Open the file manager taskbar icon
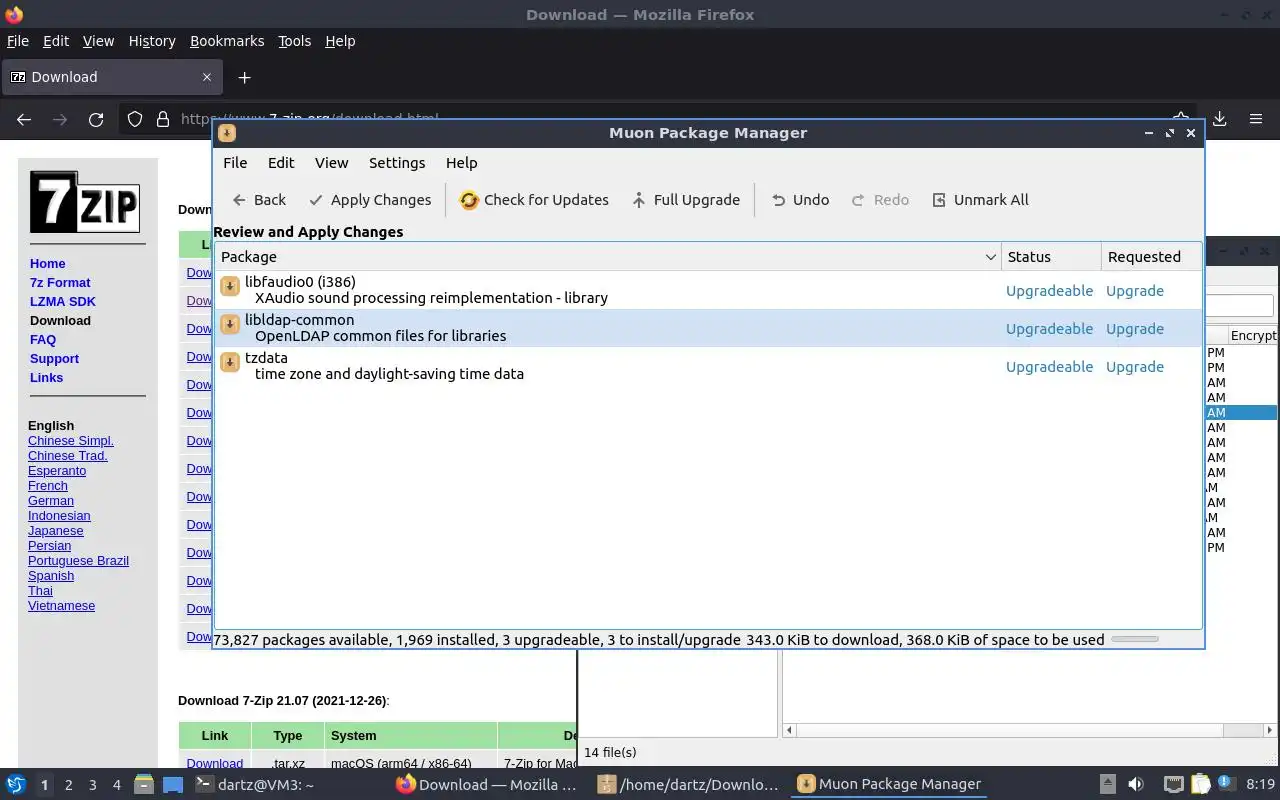 coord(143,784)
